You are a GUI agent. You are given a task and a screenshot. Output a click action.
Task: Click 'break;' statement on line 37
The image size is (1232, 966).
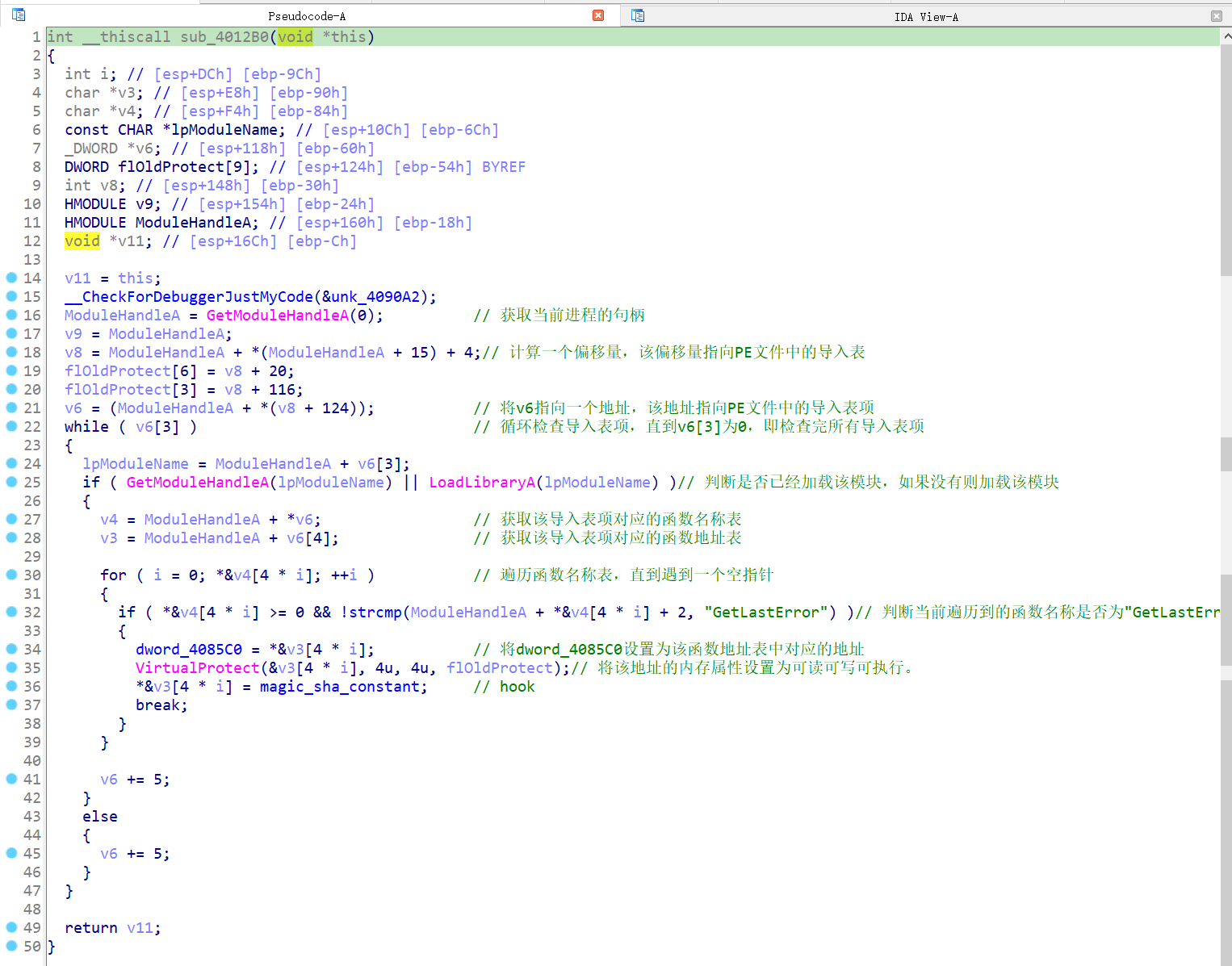pos(162,705)
